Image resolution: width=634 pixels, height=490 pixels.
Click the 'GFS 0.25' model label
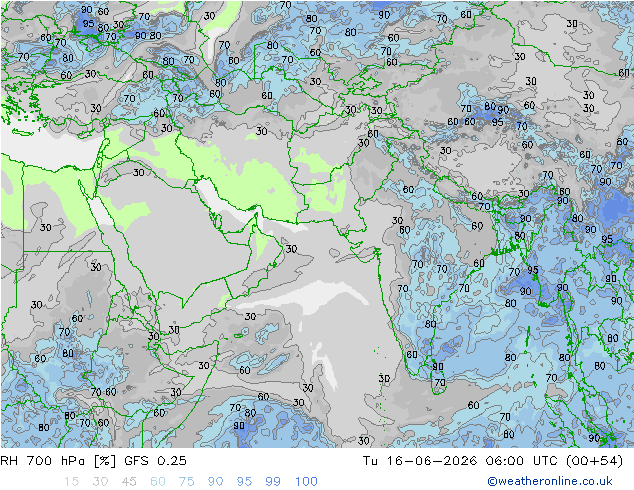155,460
